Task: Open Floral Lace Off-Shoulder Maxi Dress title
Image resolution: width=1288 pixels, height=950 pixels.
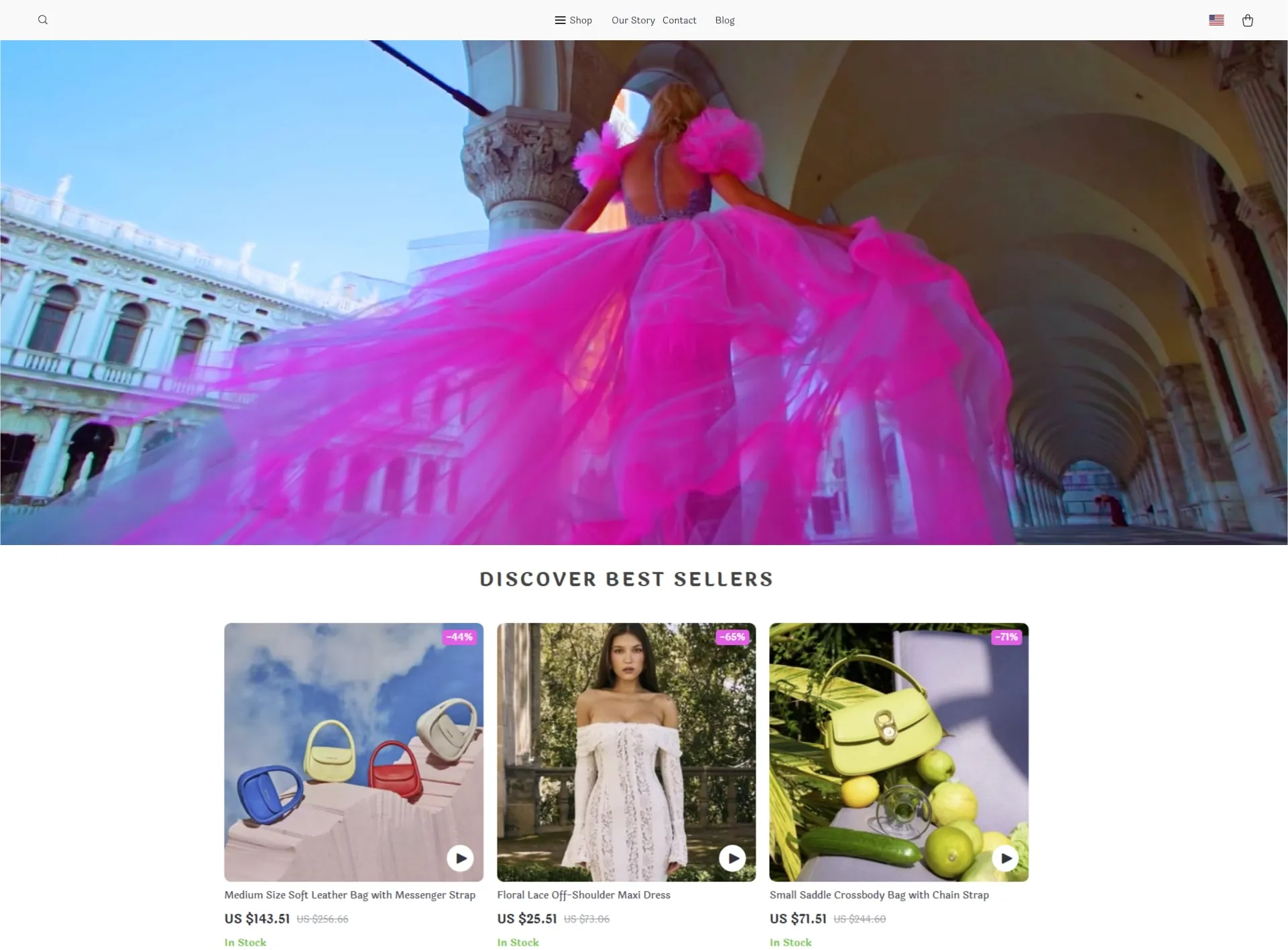Action: point(583,895)
